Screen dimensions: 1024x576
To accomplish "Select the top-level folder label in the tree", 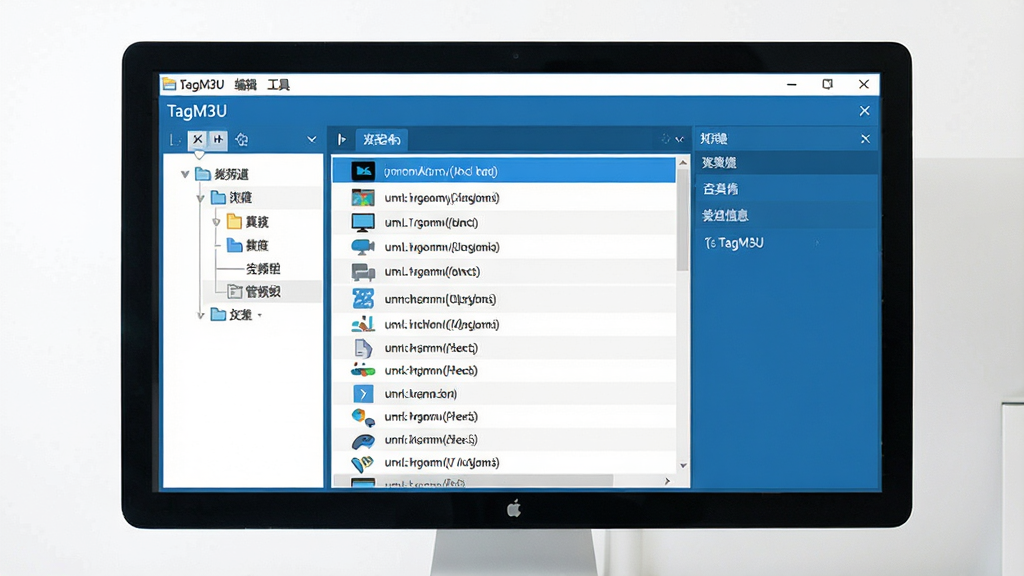I will tap(232, 174).
